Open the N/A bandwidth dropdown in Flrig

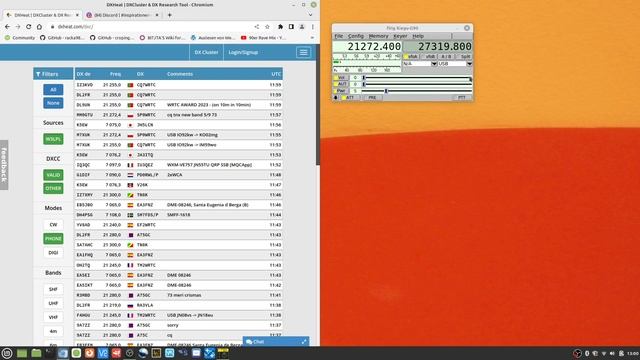[434, 64]
